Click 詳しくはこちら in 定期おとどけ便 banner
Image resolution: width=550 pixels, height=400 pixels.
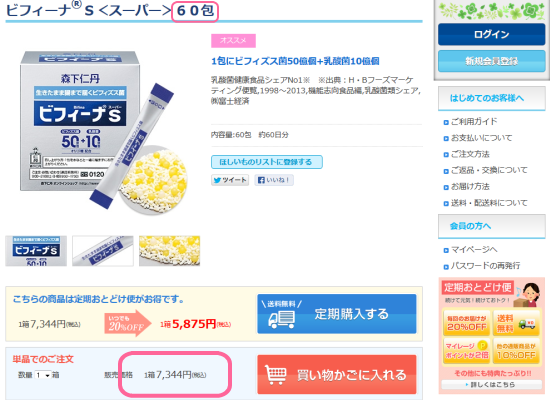(491, 385)
